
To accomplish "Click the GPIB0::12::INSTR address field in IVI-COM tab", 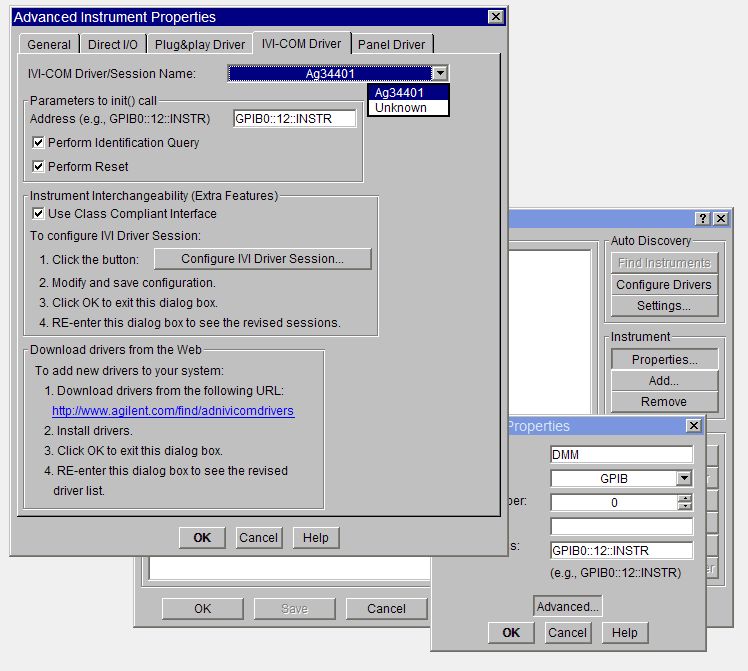I will click(294, 118).
